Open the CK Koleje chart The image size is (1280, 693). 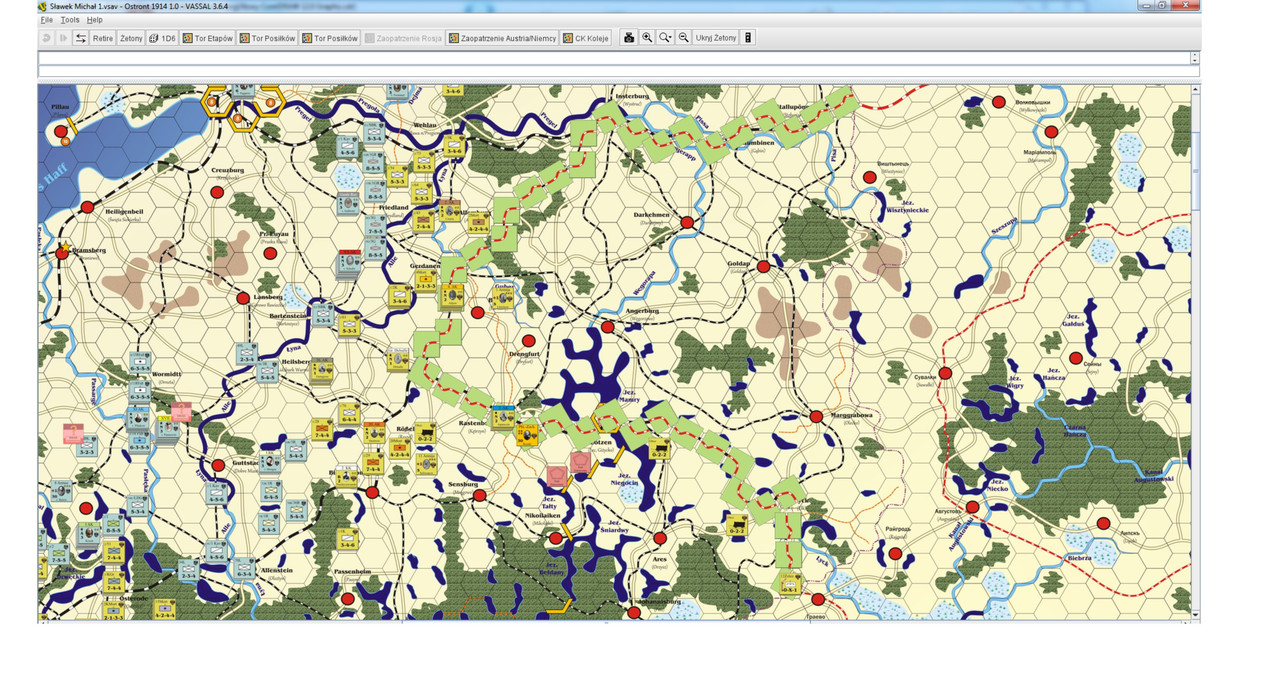[x=586, y=38]
